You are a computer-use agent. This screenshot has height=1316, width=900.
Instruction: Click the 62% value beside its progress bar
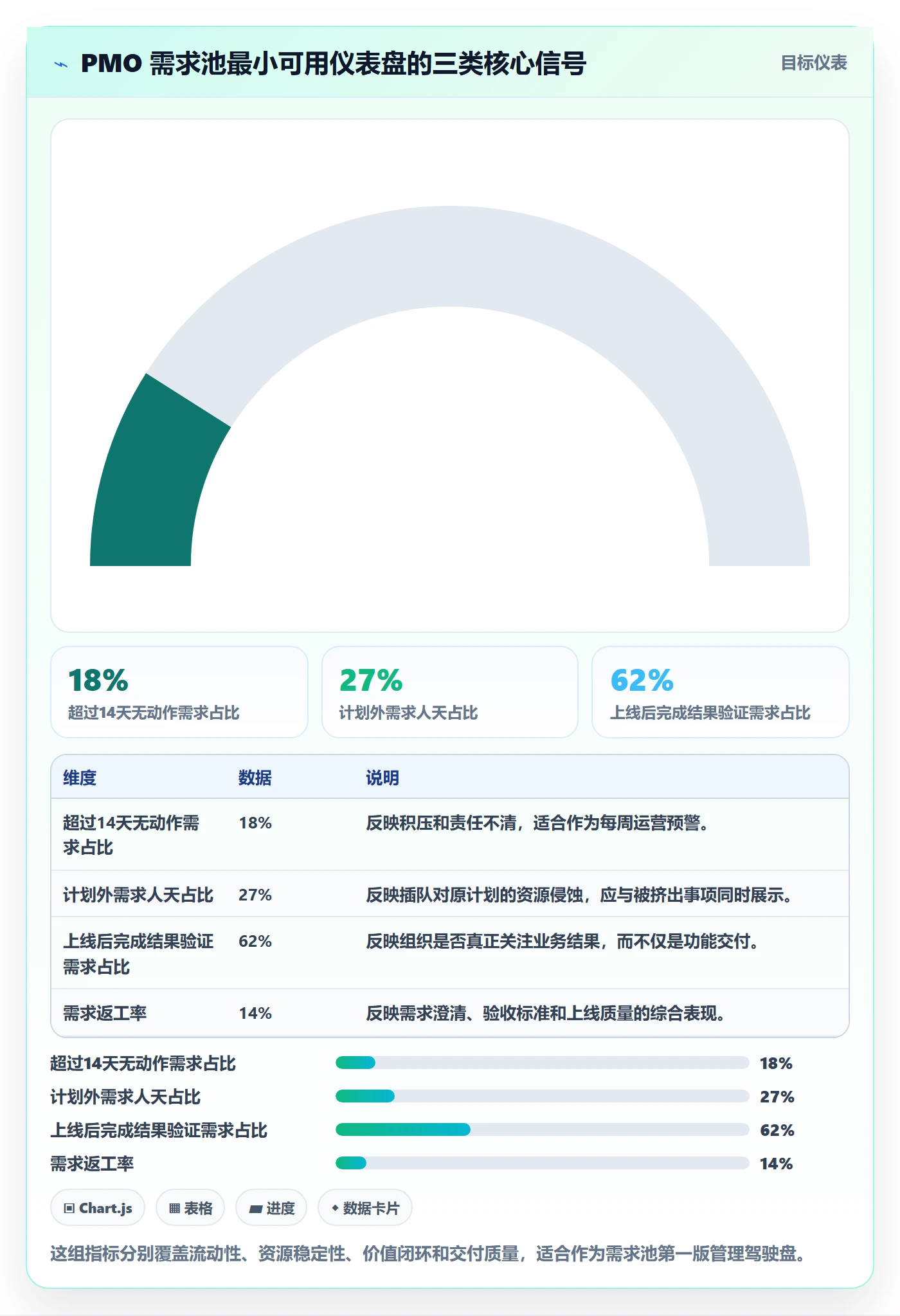pyautogui.click(x=777, y=1130)
